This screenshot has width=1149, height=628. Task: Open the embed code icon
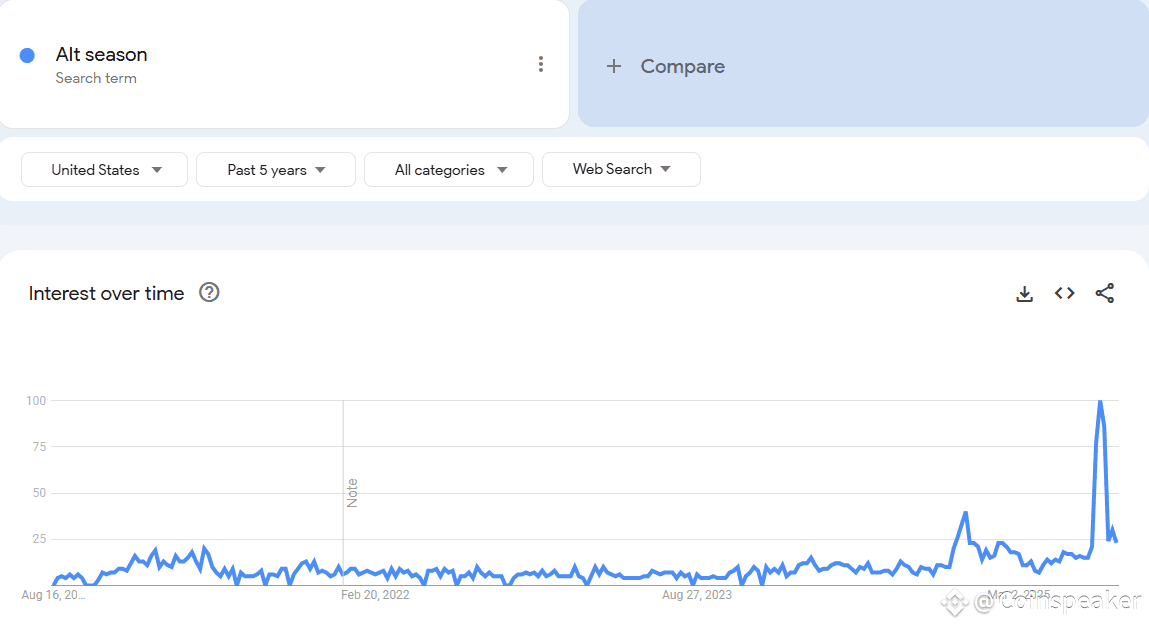1065,293
